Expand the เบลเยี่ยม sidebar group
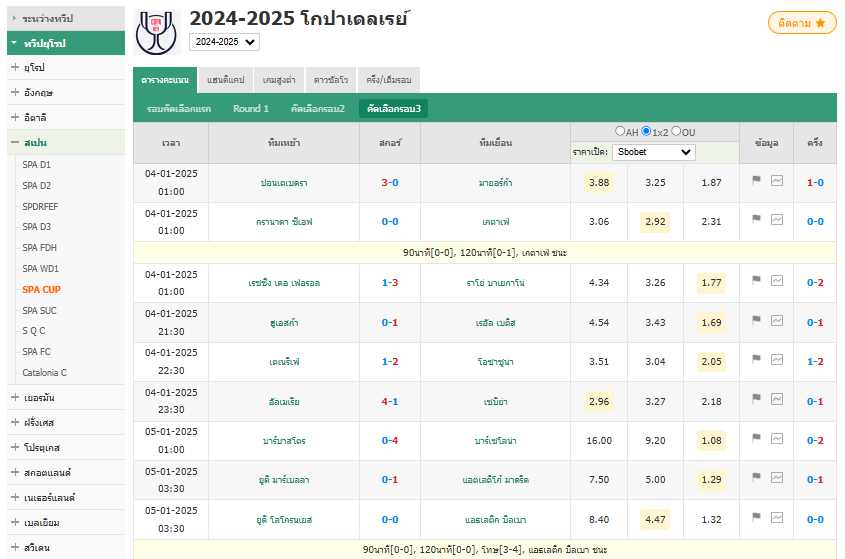This screenshot has height=559, width=845. (66, 522)
